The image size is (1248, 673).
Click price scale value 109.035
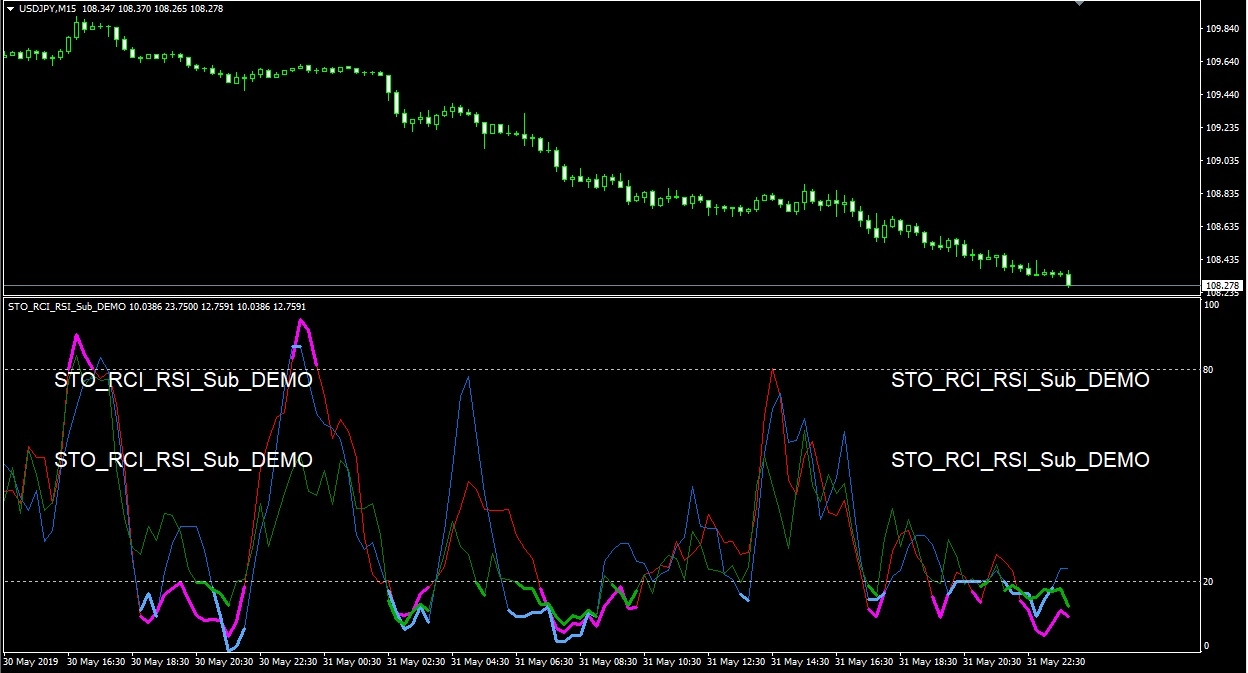[1224, 161]
